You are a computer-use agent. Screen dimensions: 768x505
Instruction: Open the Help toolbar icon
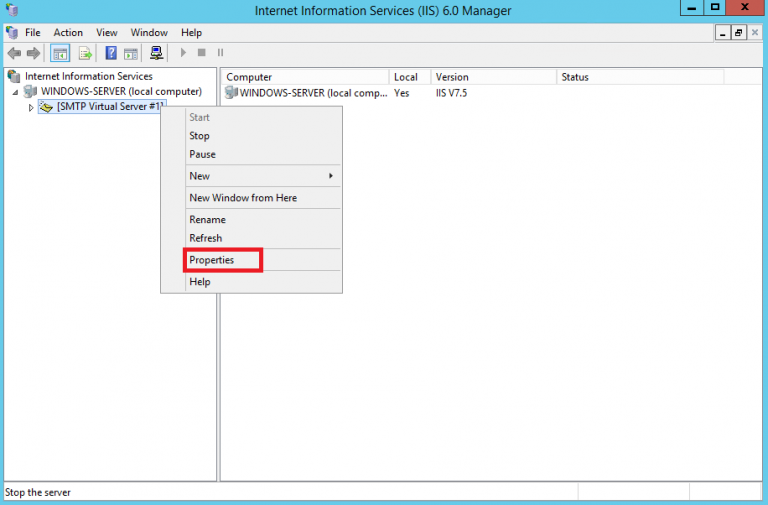(112, 53)
